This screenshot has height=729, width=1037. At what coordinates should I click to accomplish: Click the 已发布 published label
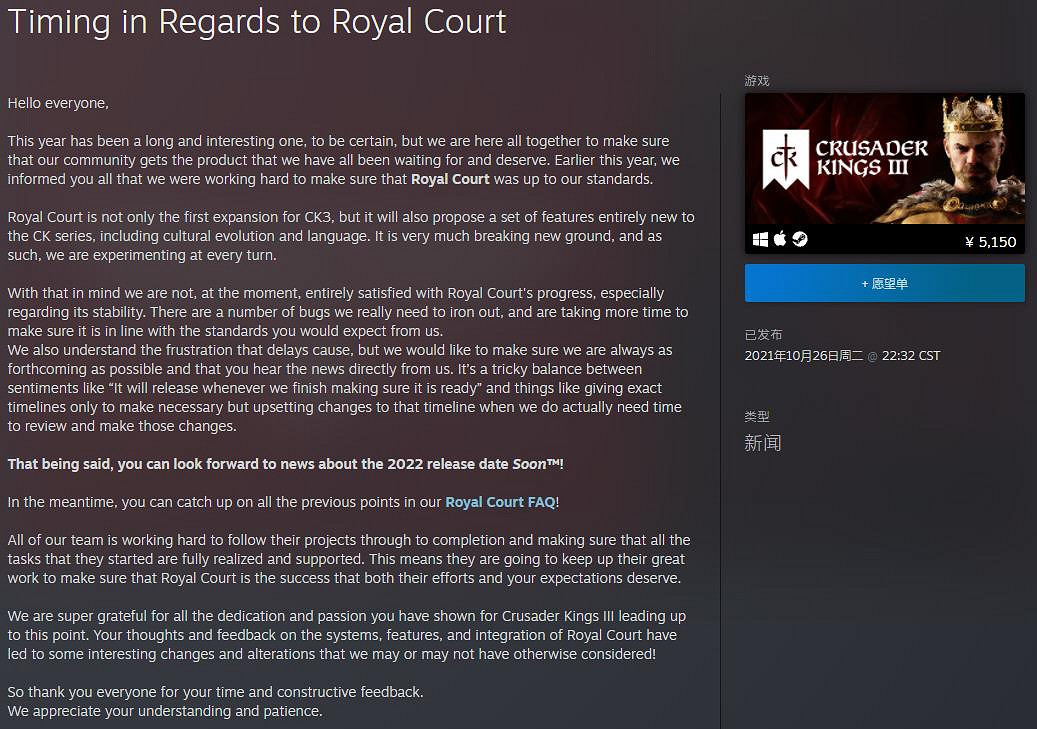pos(763,335)
